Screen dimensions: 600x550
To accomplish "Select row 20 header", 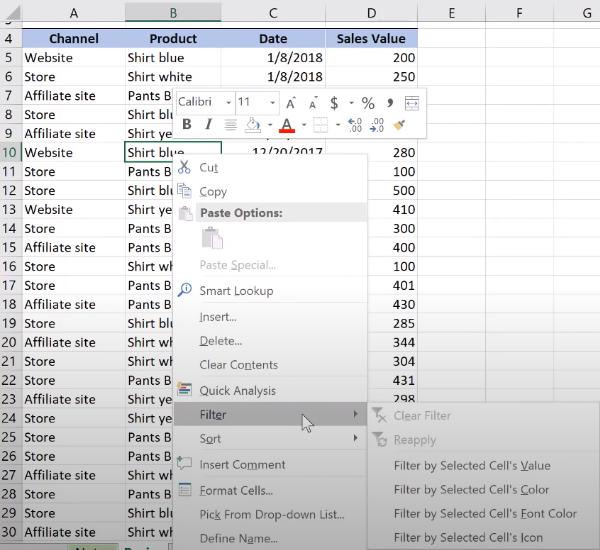I will pyautogui.click(x=10, y=342).
